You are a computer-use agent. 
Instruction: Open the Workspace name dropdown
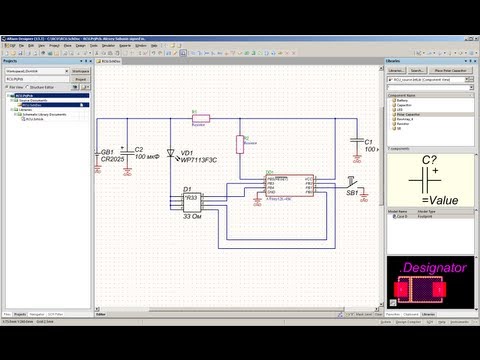click(67, 71)
